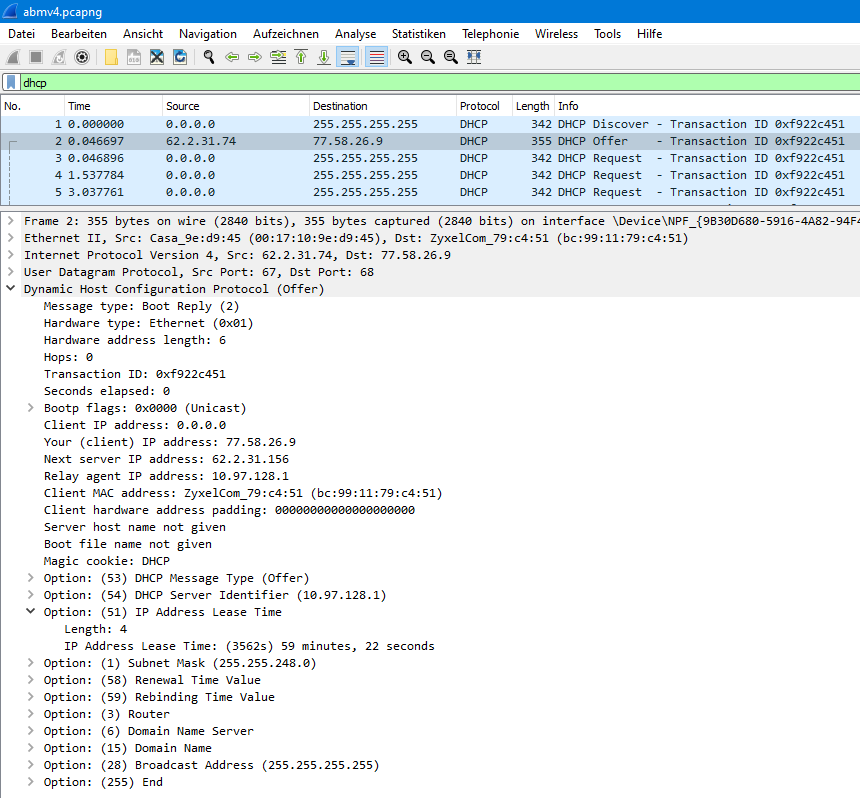Viewport: 860px width, 798px height.
Task: Open the Analyse menu
Action: [x=355, y=34]
